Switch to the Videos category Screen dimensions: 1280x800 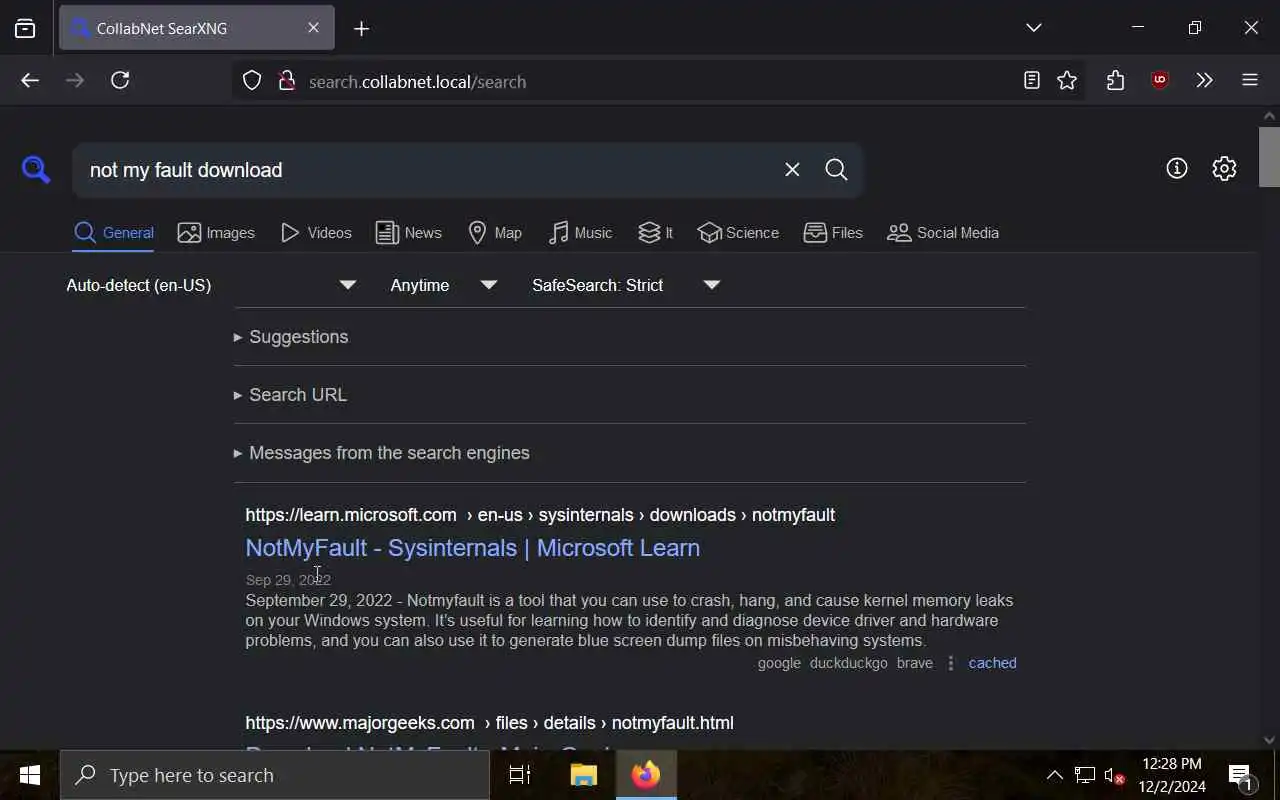(316, 233)
